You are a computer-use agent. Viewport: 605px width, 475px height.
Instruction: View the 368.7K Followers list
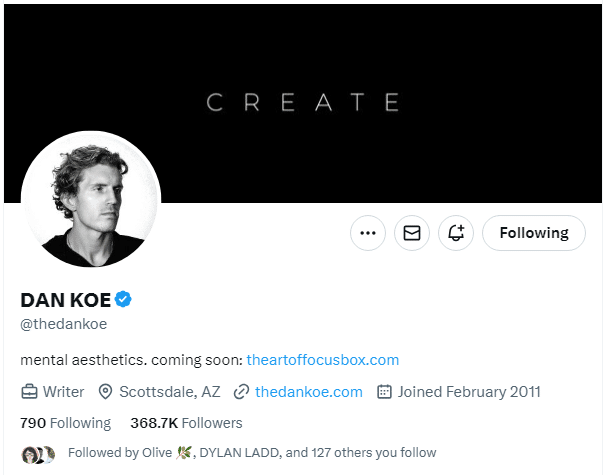click(186, 423)
